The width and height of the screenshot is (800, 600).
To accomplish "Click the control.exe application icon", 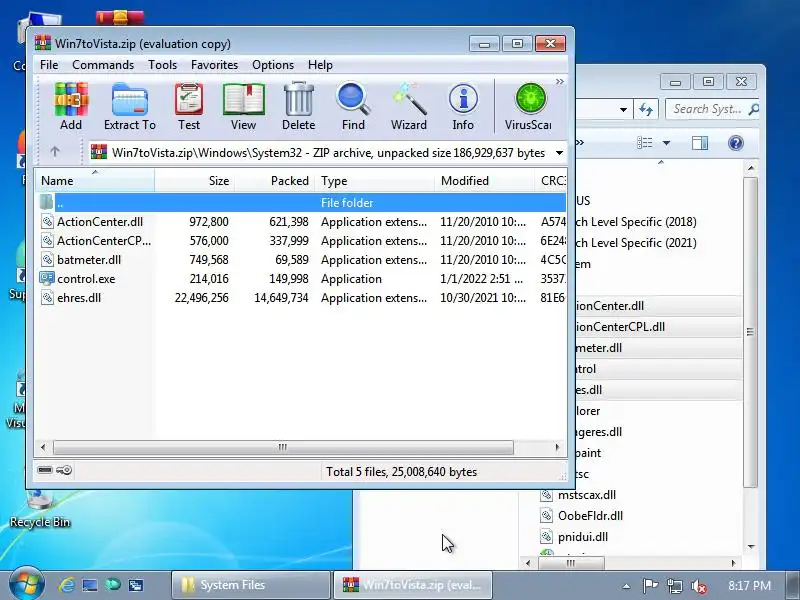I will point(47,279).
